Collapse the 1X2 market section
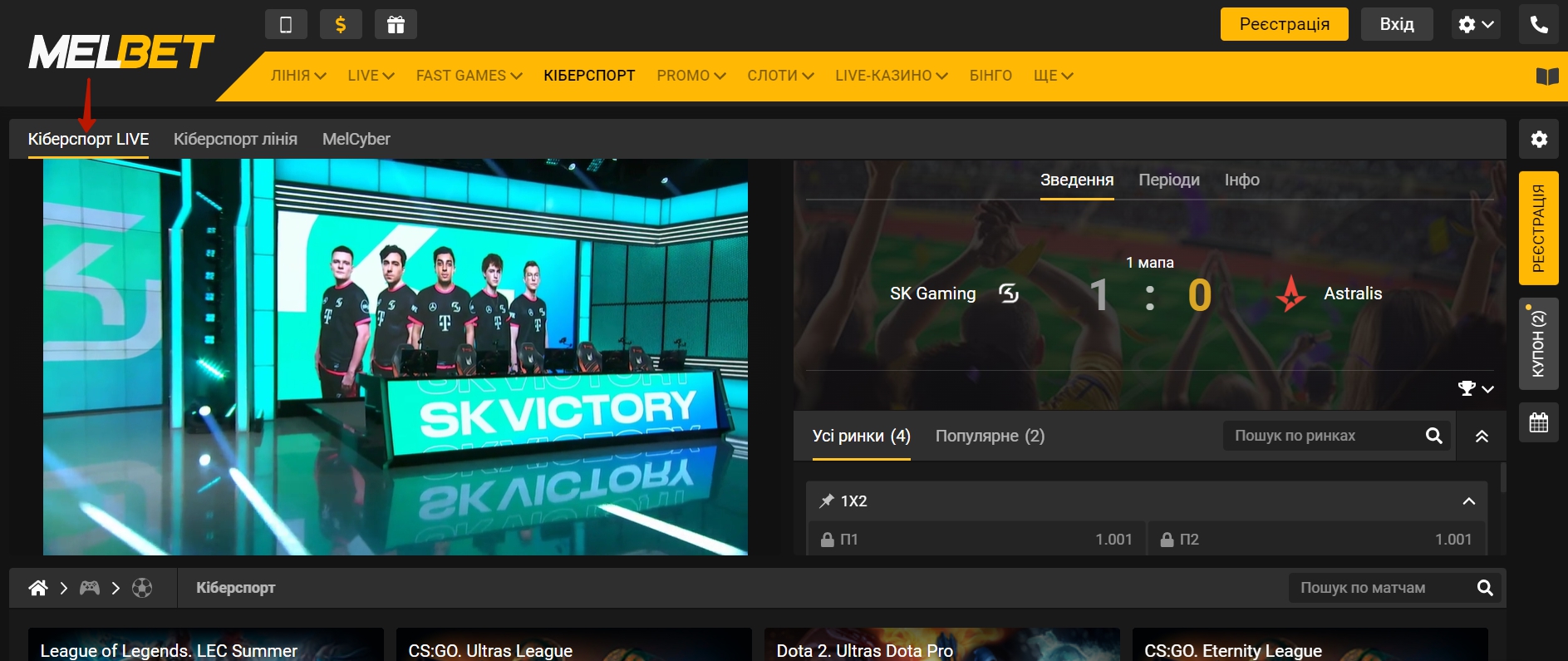 click(1468, 501)
